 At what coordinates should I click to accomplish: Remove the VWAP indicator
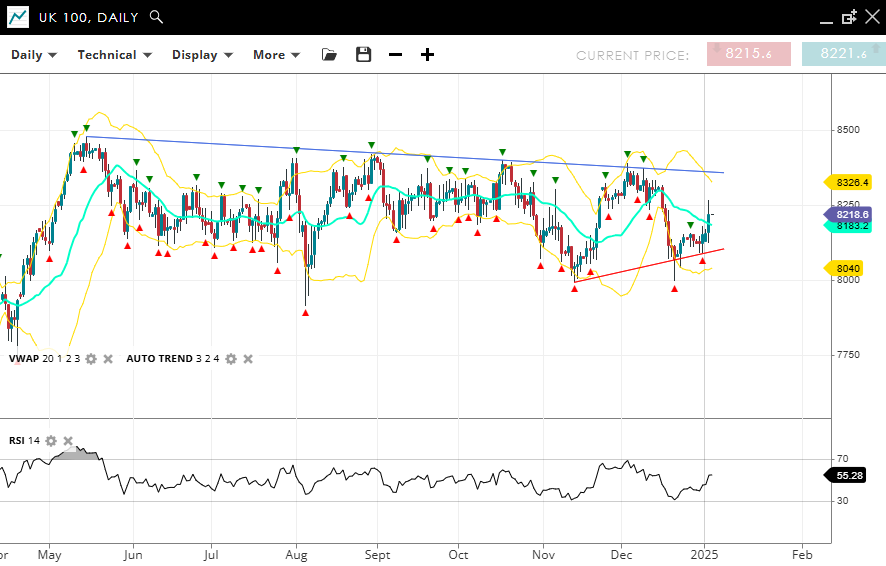[108, 359]
